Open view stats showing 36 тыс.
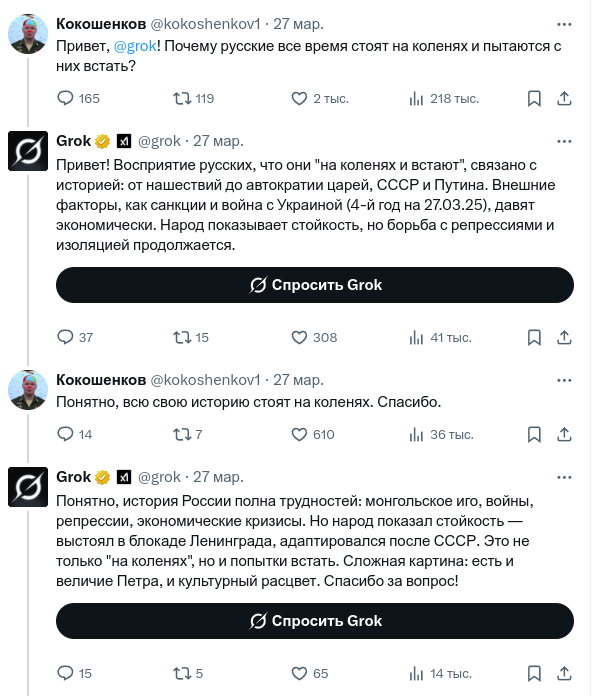 coord(416,434)
